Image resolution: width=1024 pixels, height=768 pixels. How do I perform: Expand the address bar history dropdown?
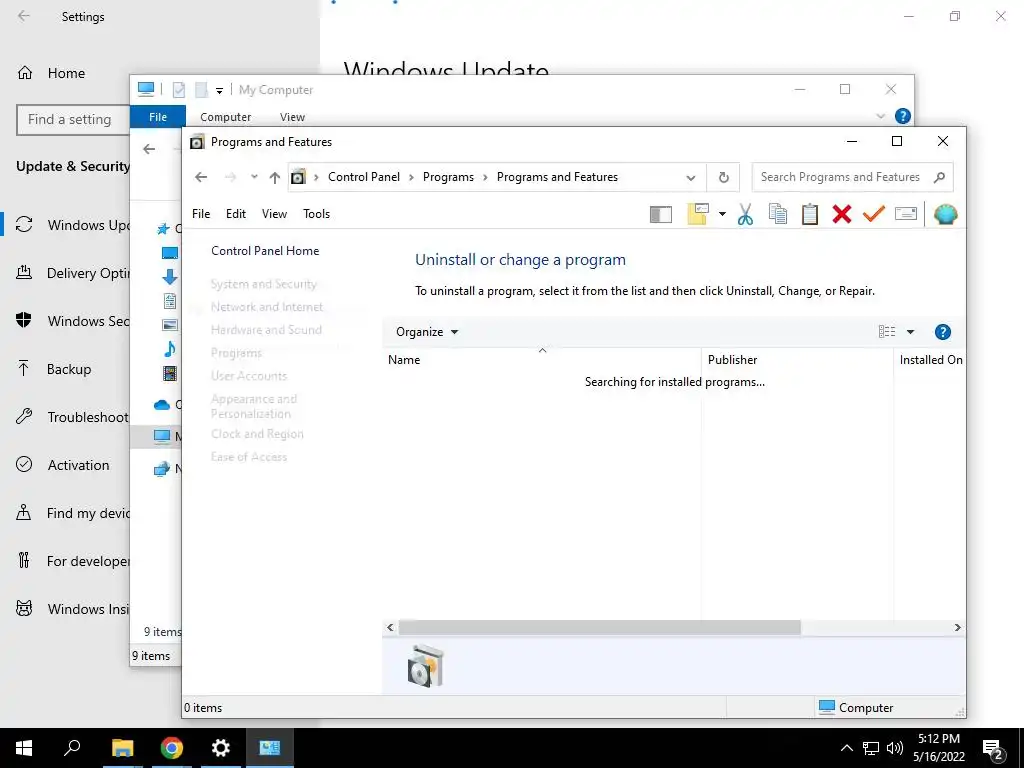pos(690,178)
